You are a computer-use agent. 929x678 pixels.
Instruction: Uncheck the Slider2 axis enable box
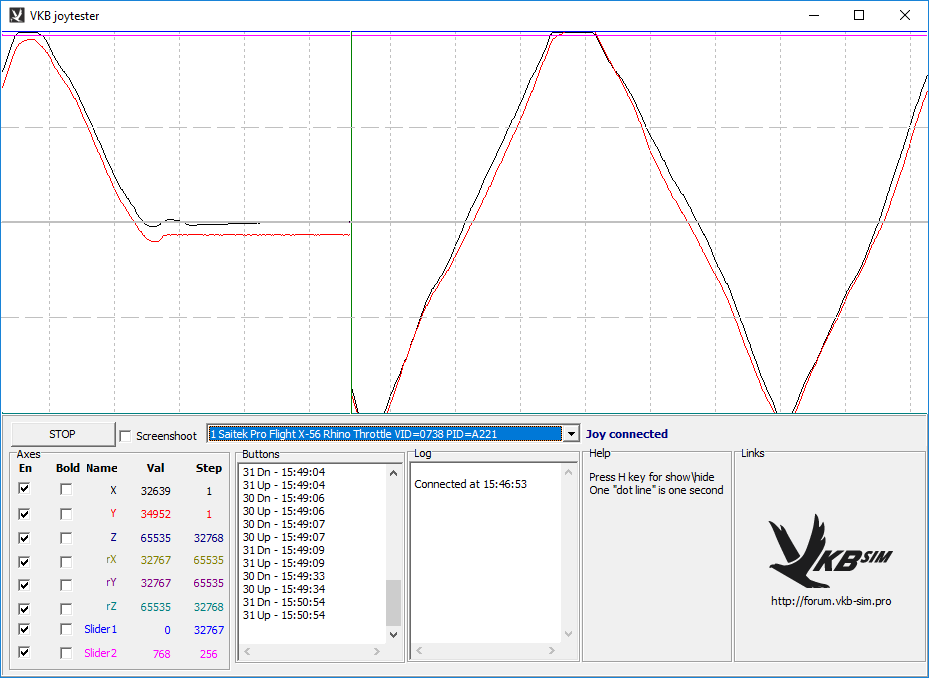[25, 652]
